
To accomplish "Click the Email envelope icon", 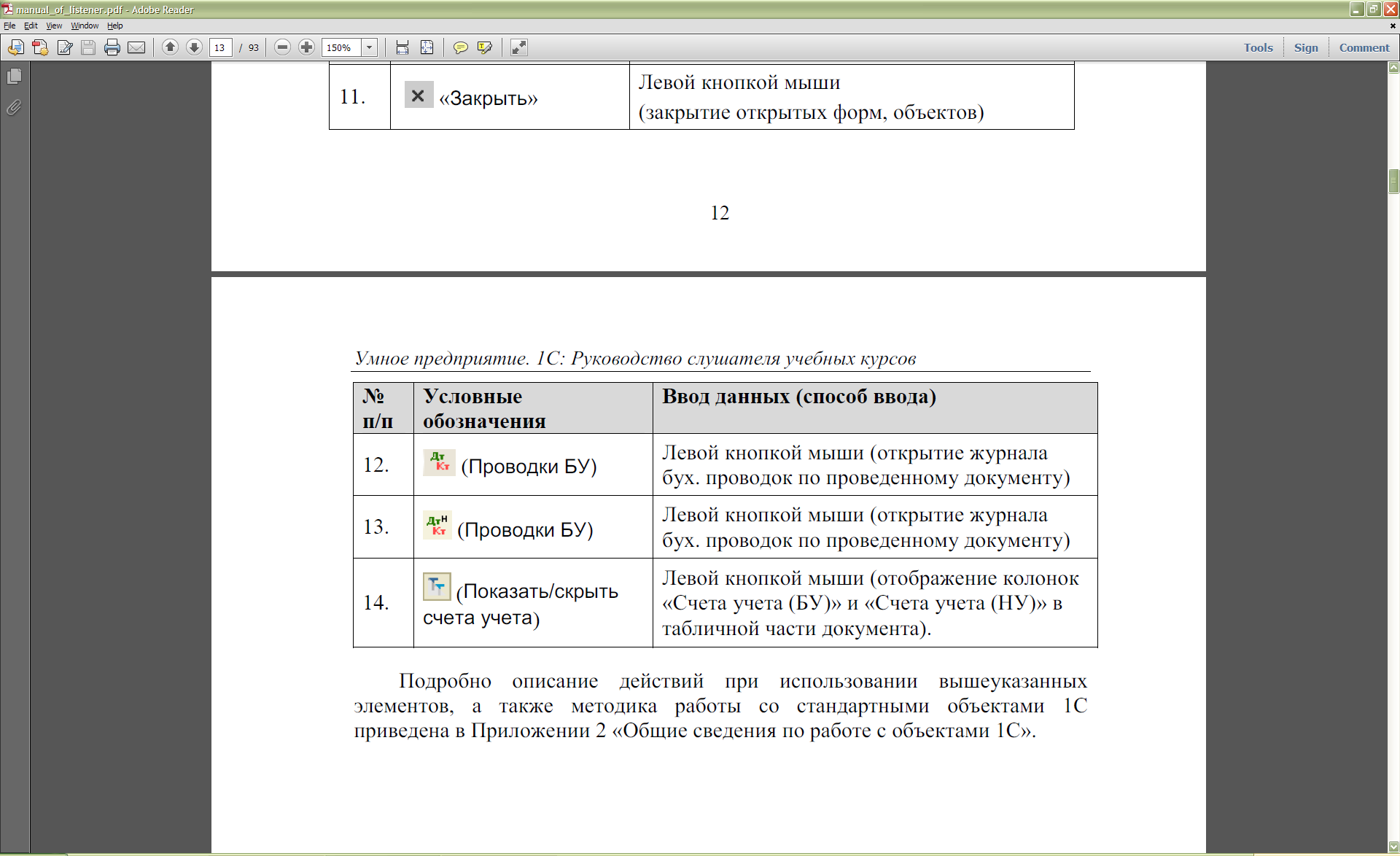I will click(136, 47).
